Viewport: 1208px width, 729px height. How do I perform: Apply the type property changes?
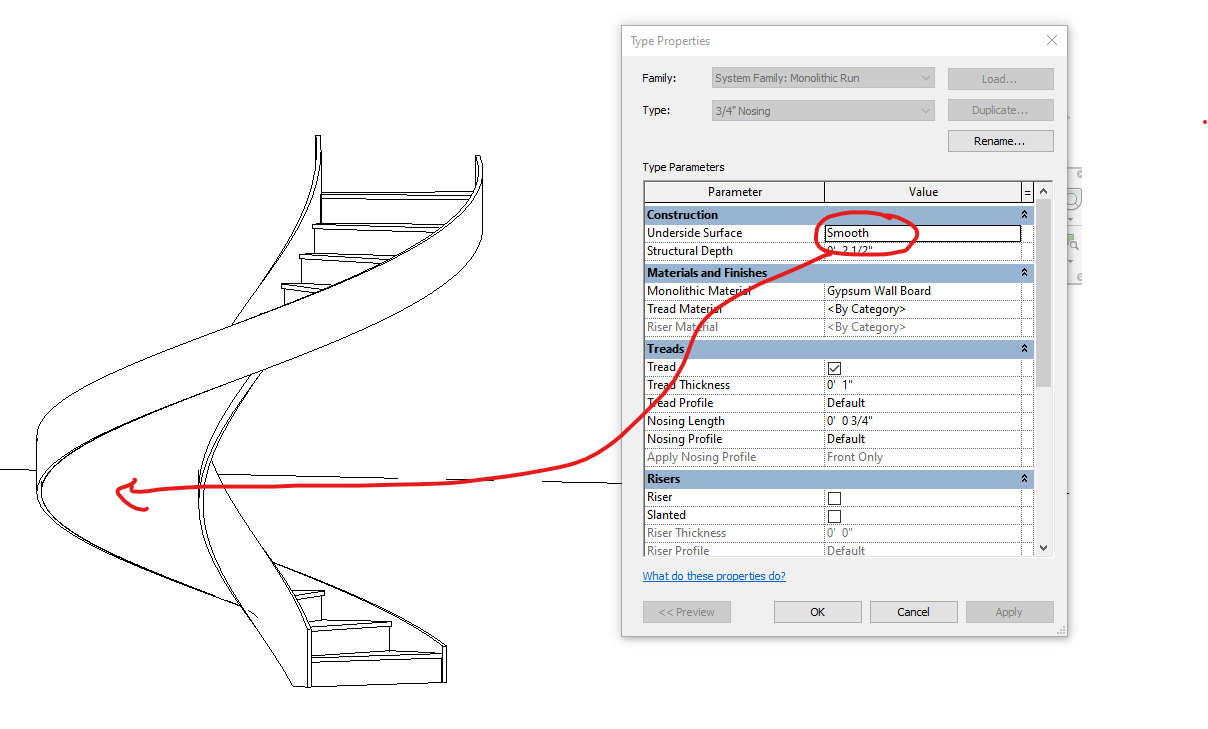tap(1009, 611)
